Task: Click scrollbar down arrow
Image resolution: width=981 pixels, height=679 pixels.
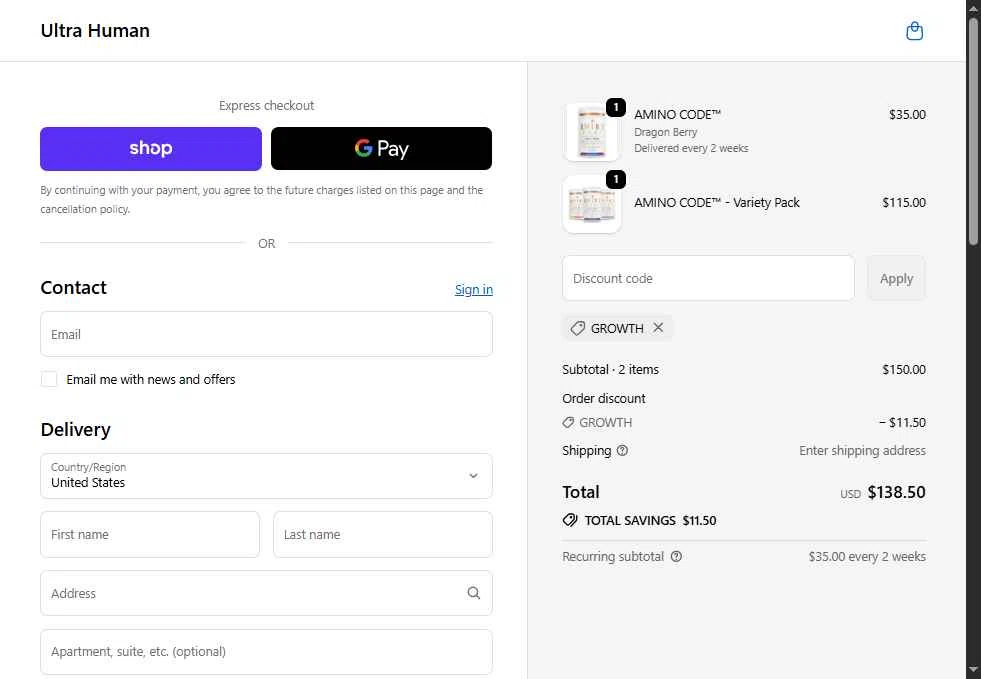Action: [973, 672]
